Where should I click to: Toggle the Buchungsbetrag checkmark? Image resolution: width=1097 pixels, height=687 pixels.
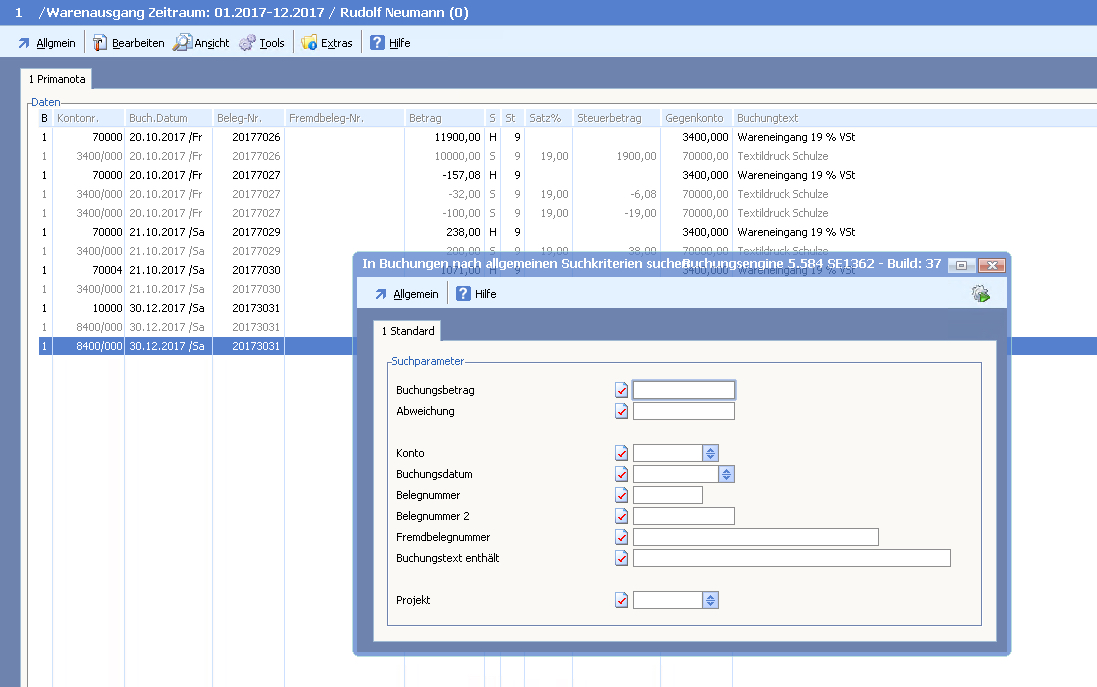click(x=622, y=390)
